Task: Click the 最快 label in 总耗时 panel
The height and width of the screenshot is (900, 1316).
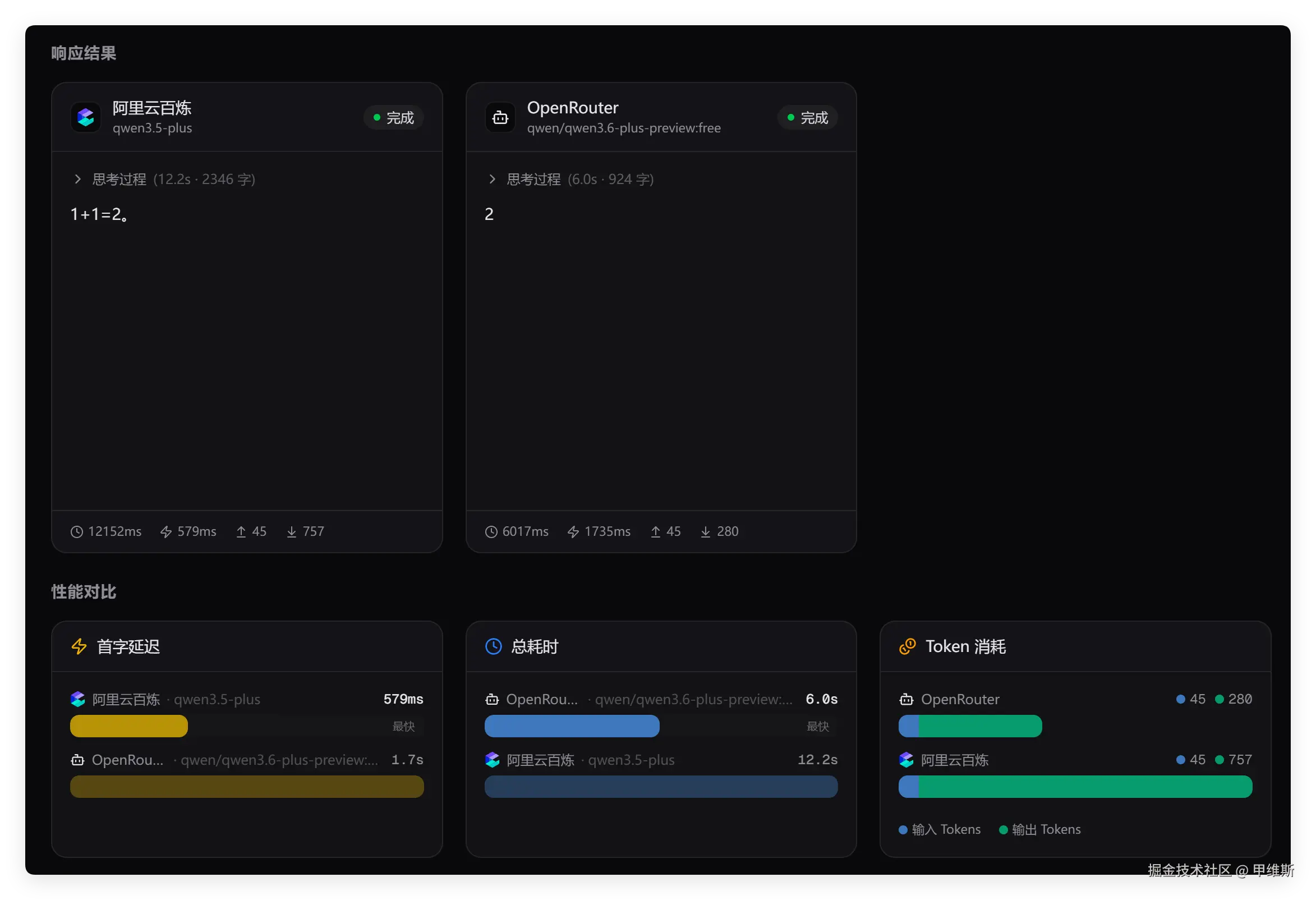Action: pos(817,726)
